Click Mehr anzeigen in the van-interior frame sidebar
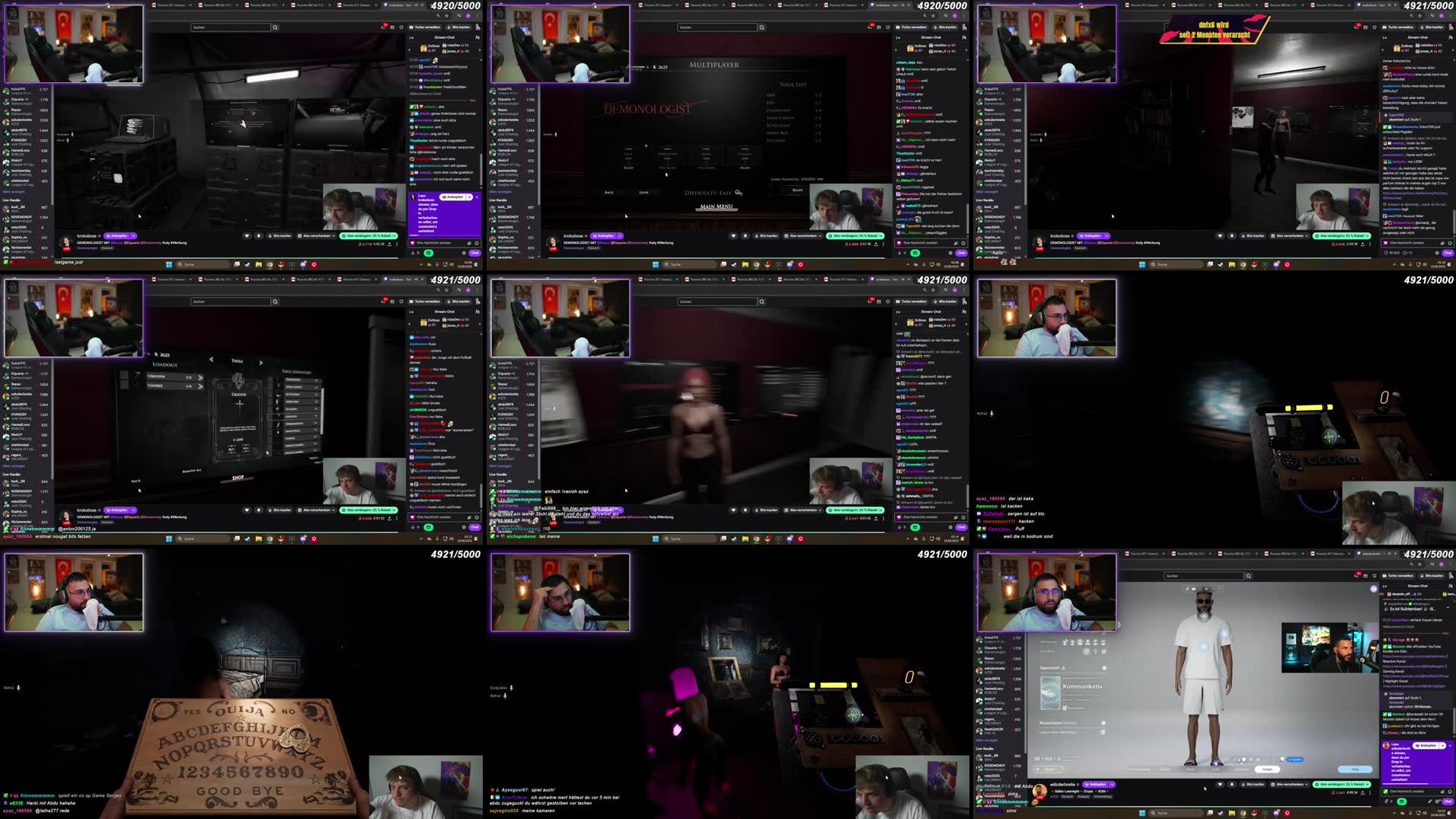This screenshot has height=819, width=1456. [14, 192]
